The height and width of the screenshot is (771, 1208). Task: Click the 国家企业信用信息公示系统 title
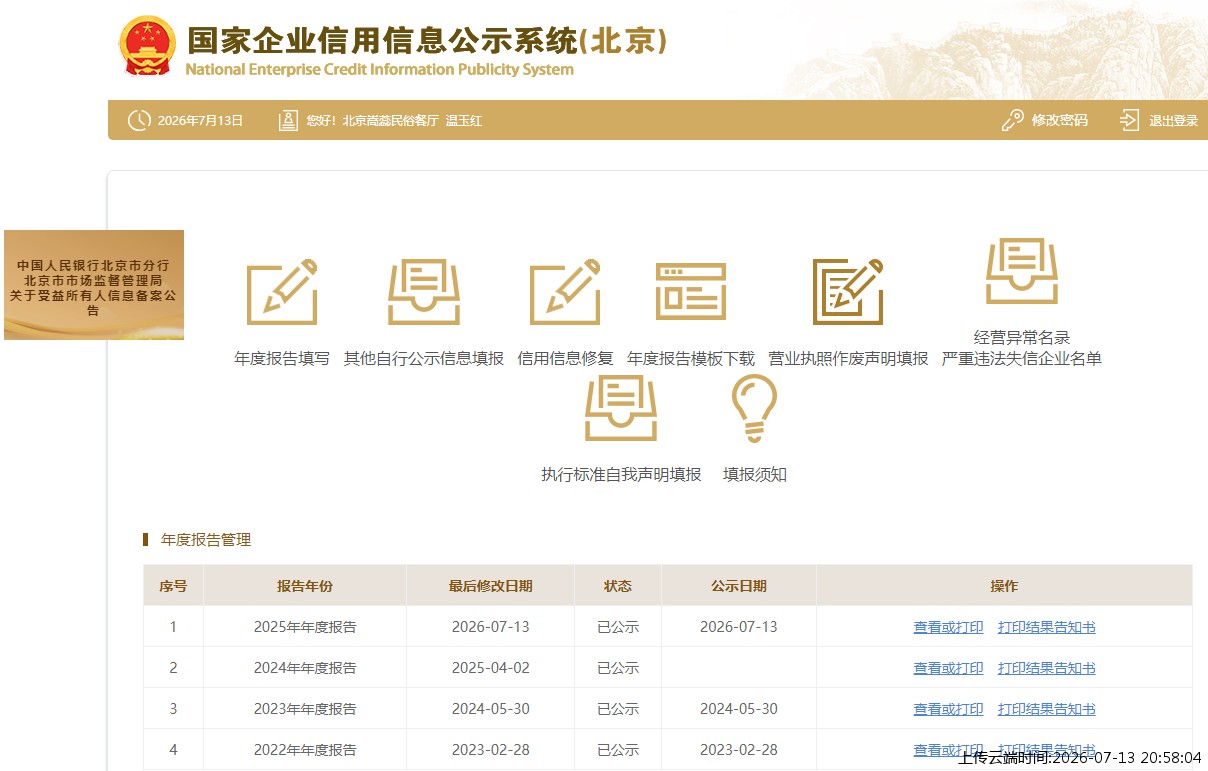pyautogui.click(x=427, y=41)
